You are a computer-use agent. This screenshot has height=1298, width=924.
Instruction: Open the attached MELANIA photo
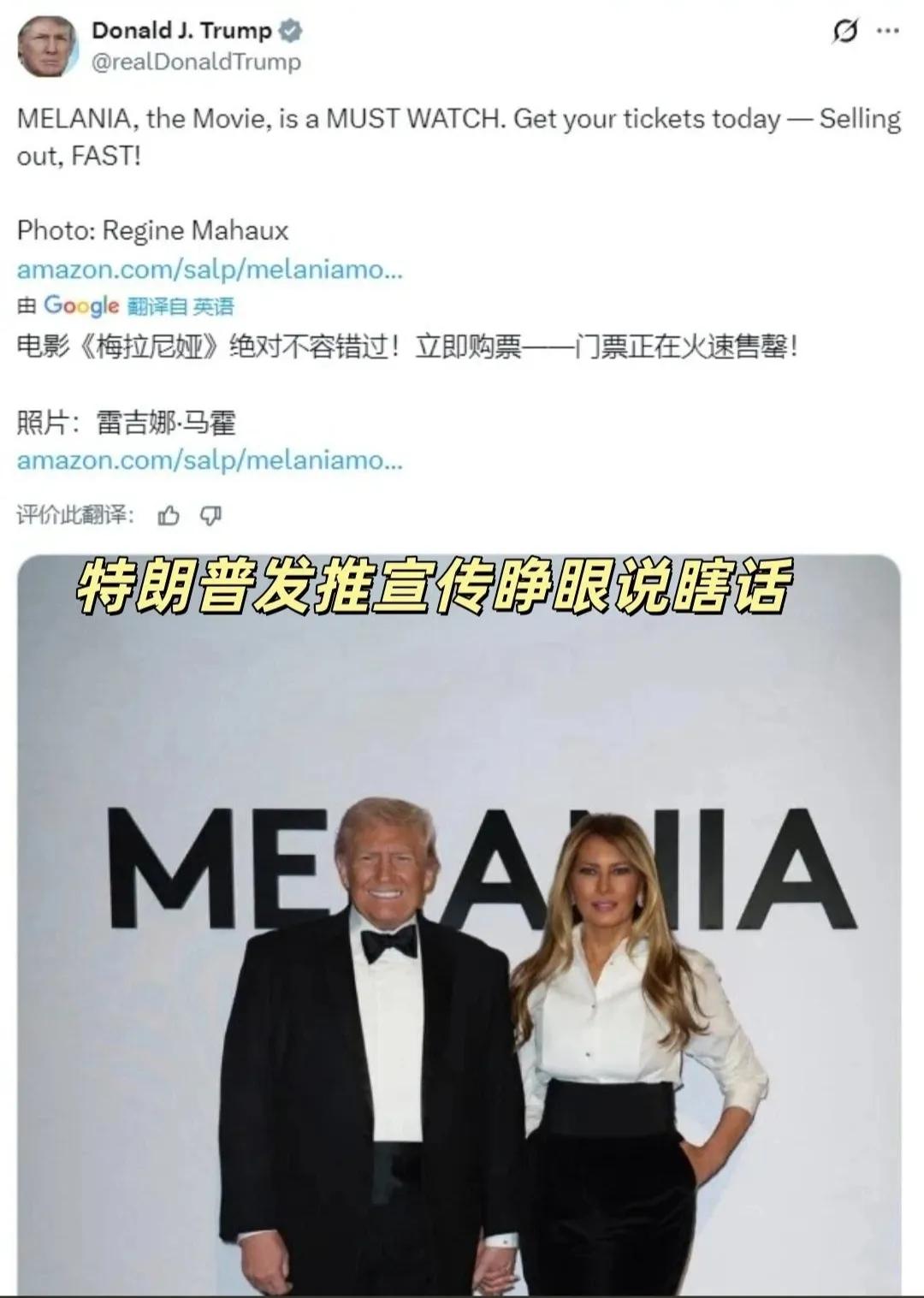pyautogui.click(x=459, y=926)
